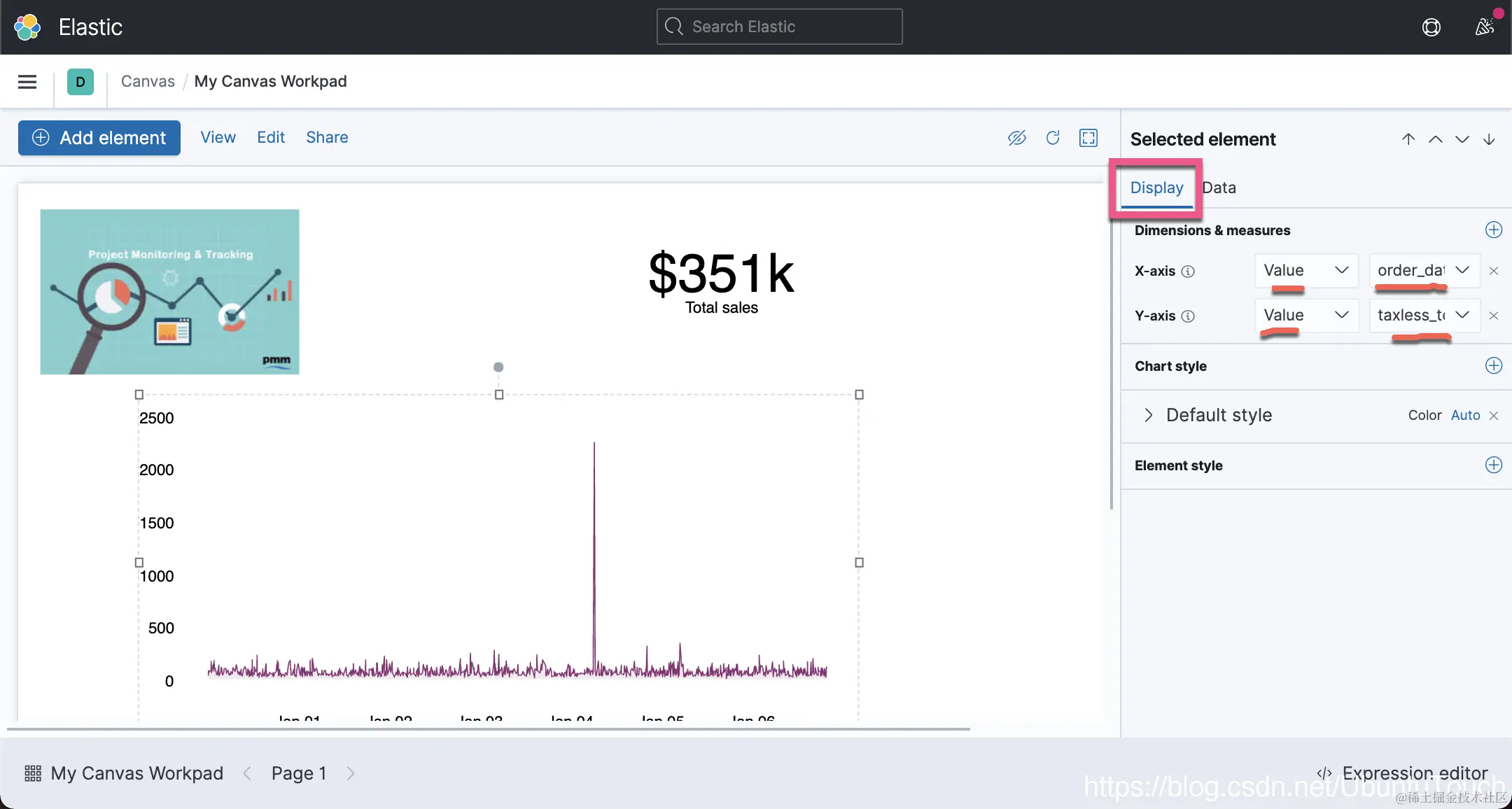Click the Search Elastic input field

click(779, 27)
